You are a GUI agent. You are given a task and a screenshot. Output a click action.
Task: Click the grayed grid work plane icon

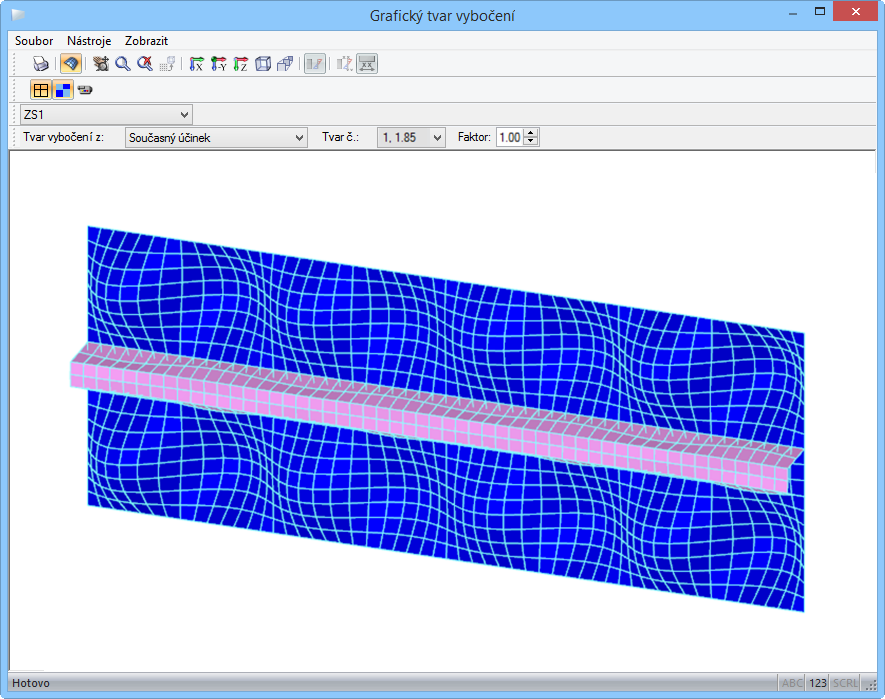point(167,64)
